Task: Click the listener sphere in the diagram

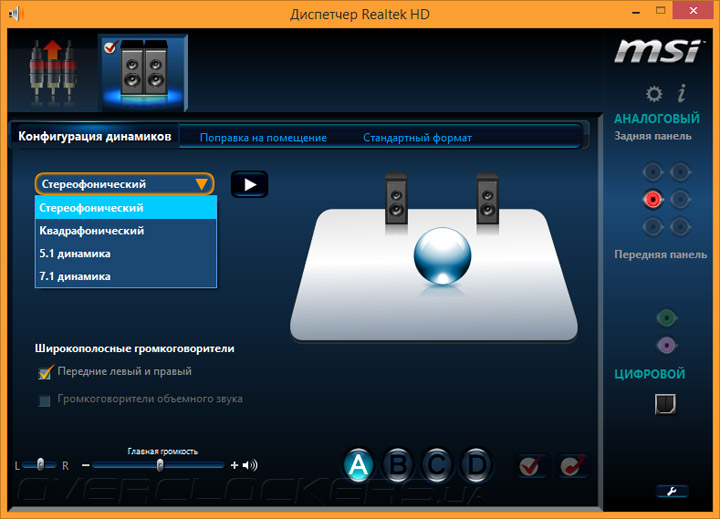Action: tap(442, 256)
